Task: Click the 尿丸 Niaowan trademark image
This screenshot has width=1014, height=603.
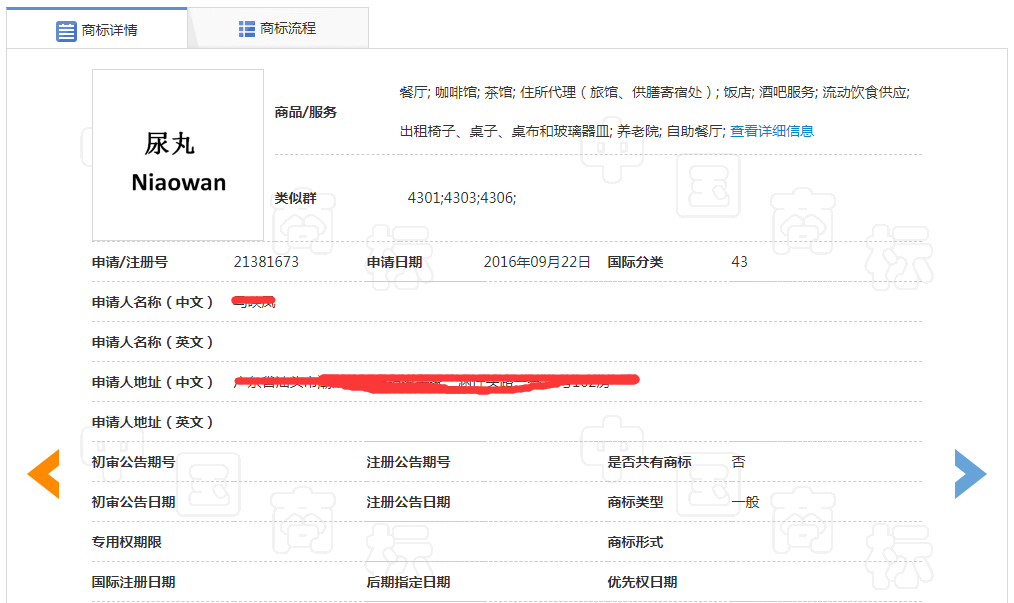Action: pos(178,155)
